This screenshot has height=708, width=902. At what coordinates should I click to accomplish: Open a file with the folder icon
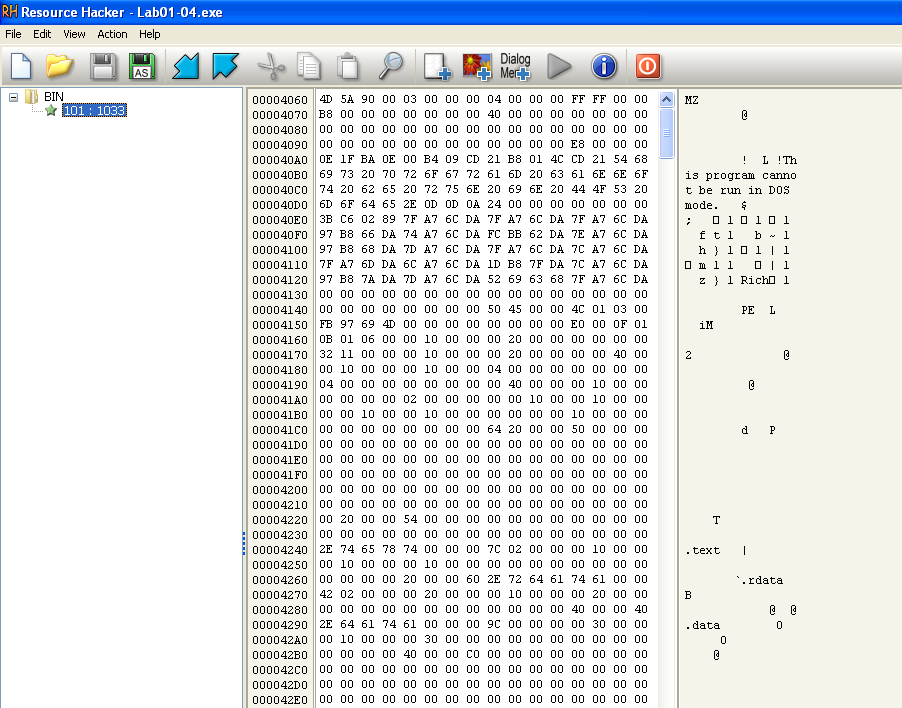click(60, 66)
